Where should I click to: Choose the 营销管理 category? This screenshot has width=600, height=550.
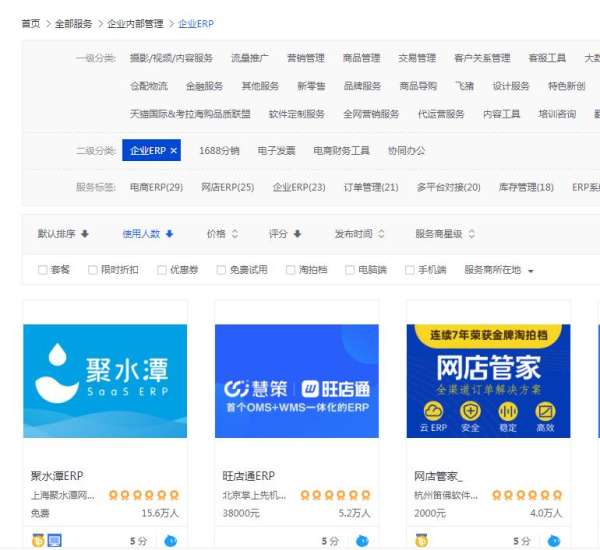click(x=306, y=58)
